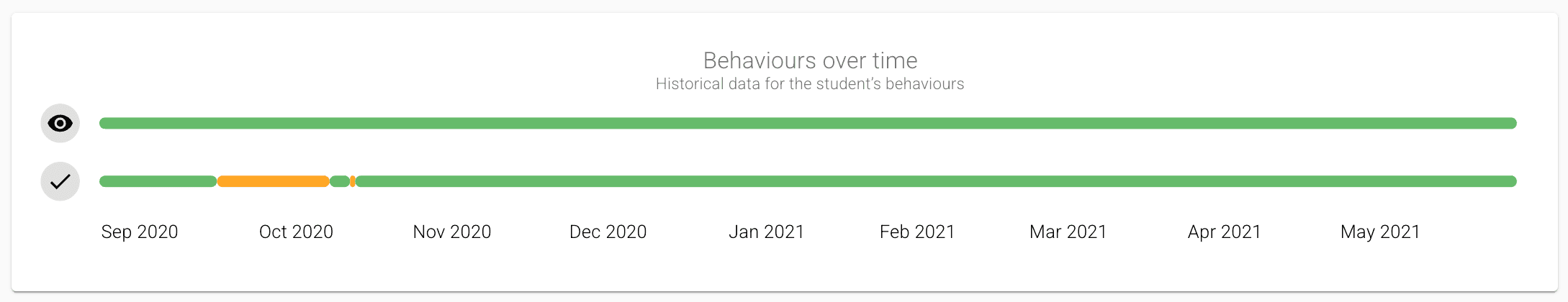Click the Sep 2020 axis label
The width and height of the screenshot is (1568, 302).
[140, 232]
